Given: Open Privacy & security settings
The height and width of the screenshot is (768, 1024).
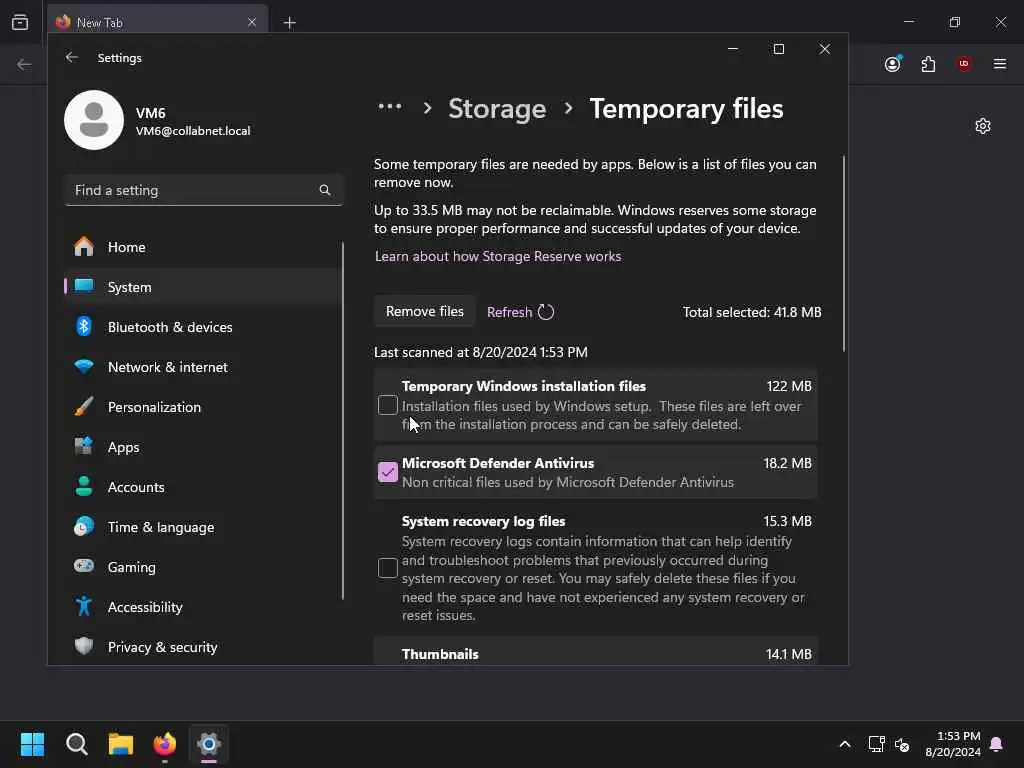Looking at the screenshot, I should pyautogui.click(x=203, y=647).
